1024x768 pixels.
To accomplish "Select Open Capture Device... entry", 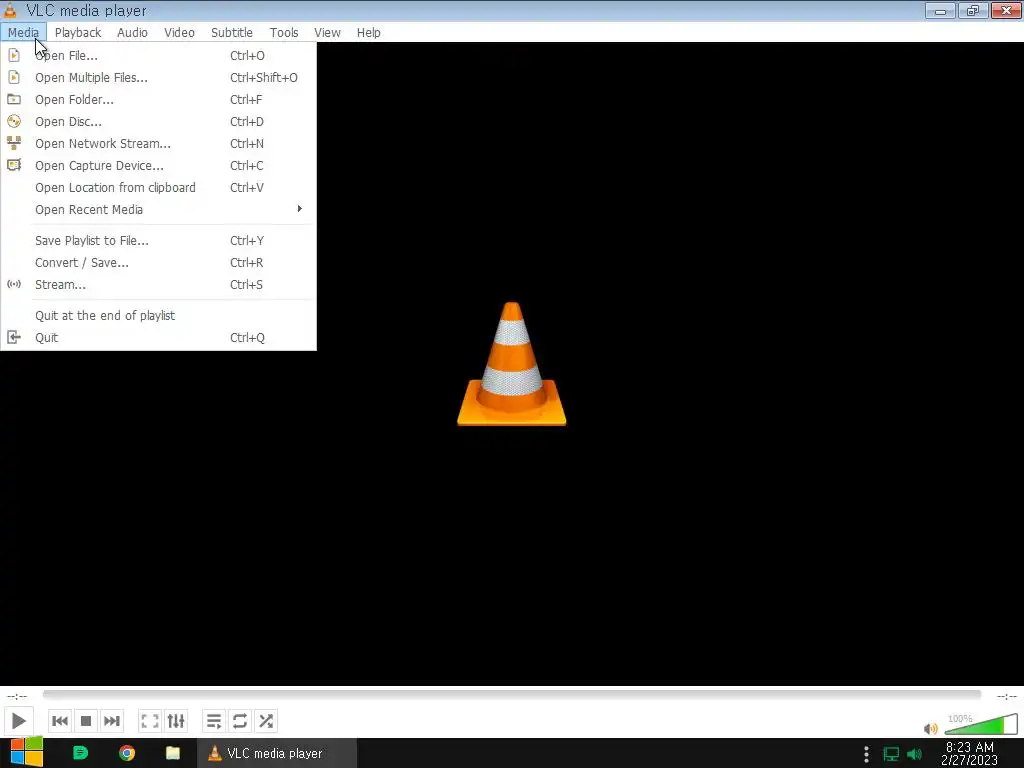I will click(x=159, y=166).
